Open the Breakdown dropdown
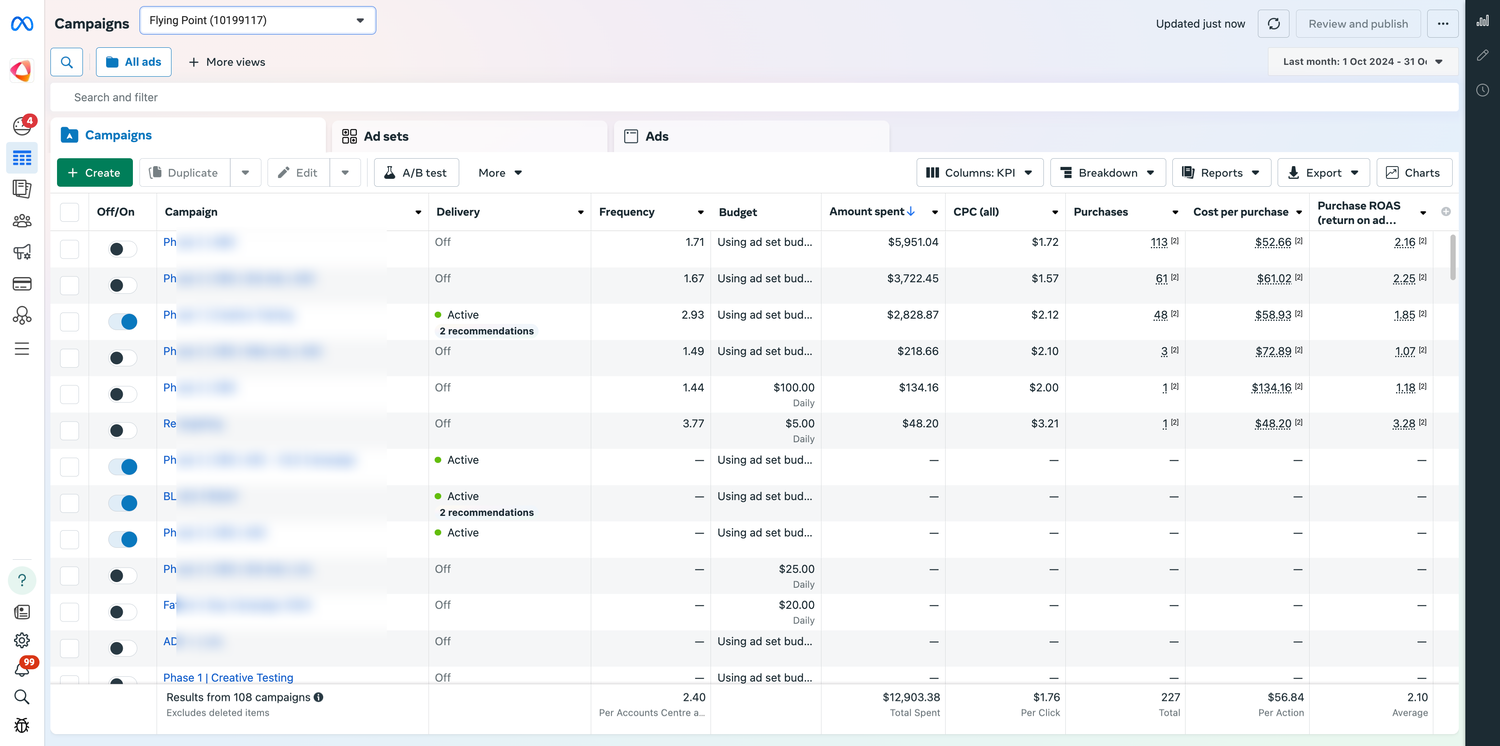The height and width of the screenshot is (746, 1500). (1108, 173)
